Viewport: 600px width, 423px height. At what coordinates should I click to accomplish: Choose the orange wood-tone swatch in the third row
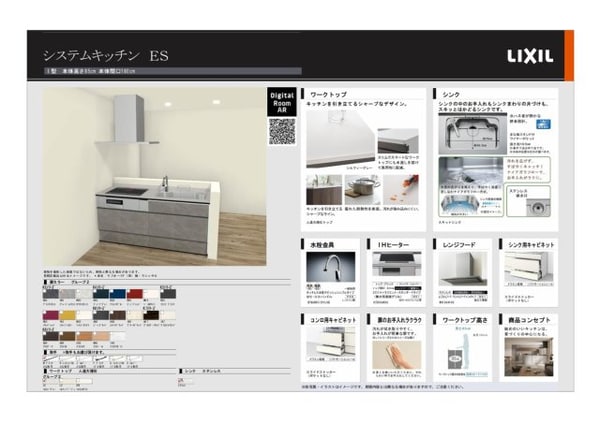click(x=84, y=336)
